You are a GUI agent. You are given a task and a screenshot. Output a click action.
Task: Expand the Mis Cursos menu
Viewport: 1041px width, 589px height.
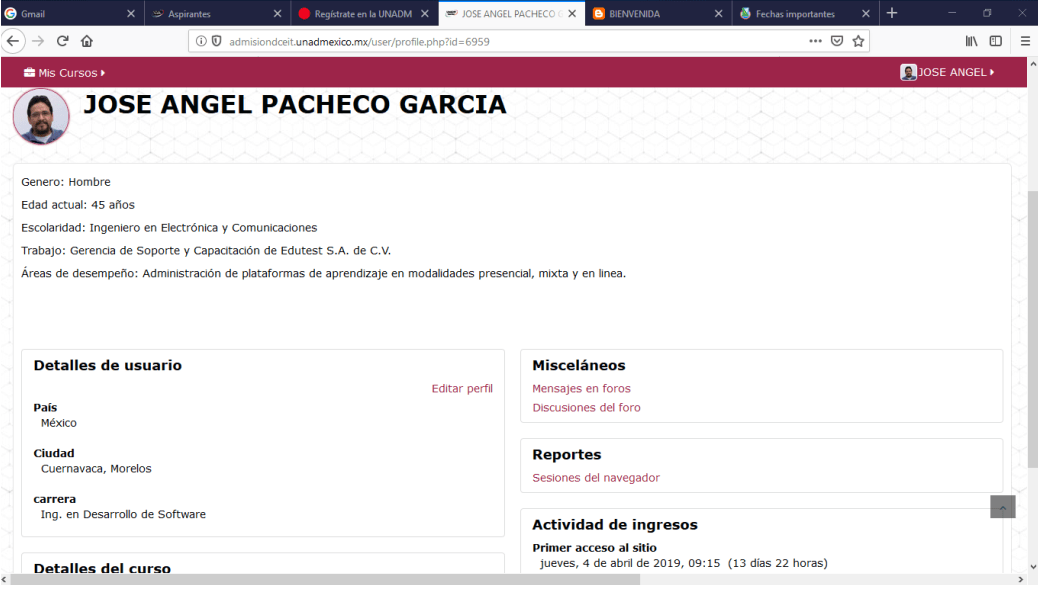pyautogui.click(x=66, y=72)
